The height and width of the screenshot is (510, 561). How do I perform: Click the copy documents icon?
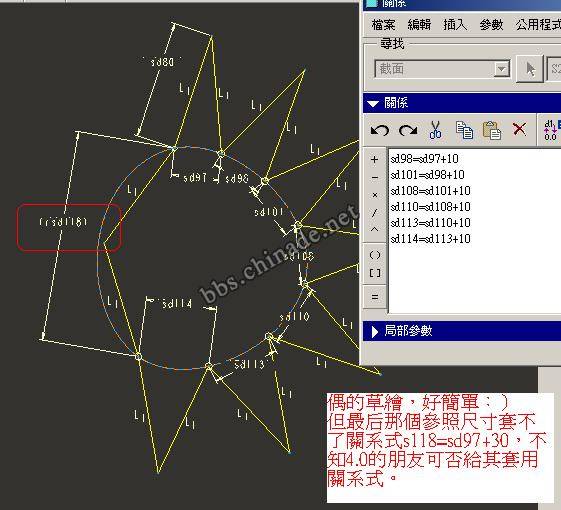tap(464, 130)
